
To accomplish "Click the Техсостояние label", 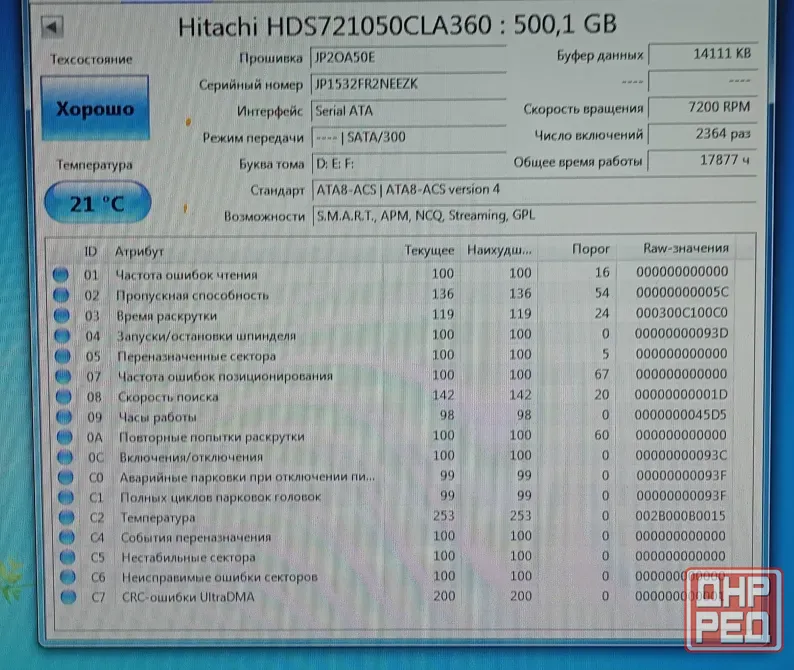I will tap(91, 59).
